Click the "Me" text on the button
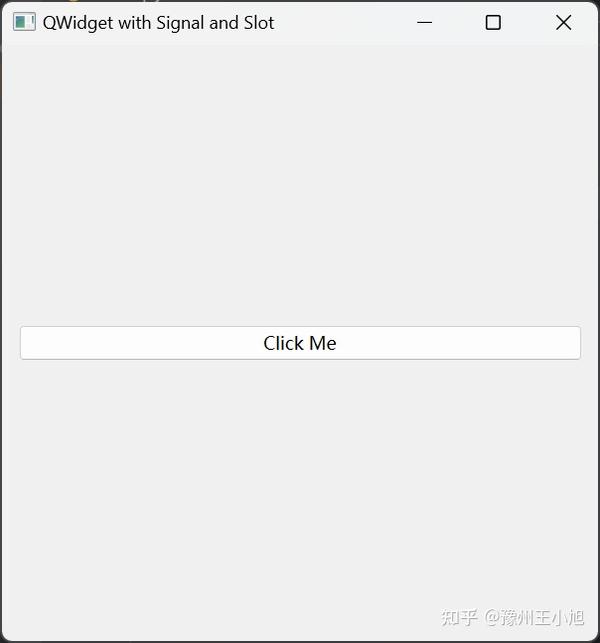Screen dimensions: 600x643 [323, 343]
